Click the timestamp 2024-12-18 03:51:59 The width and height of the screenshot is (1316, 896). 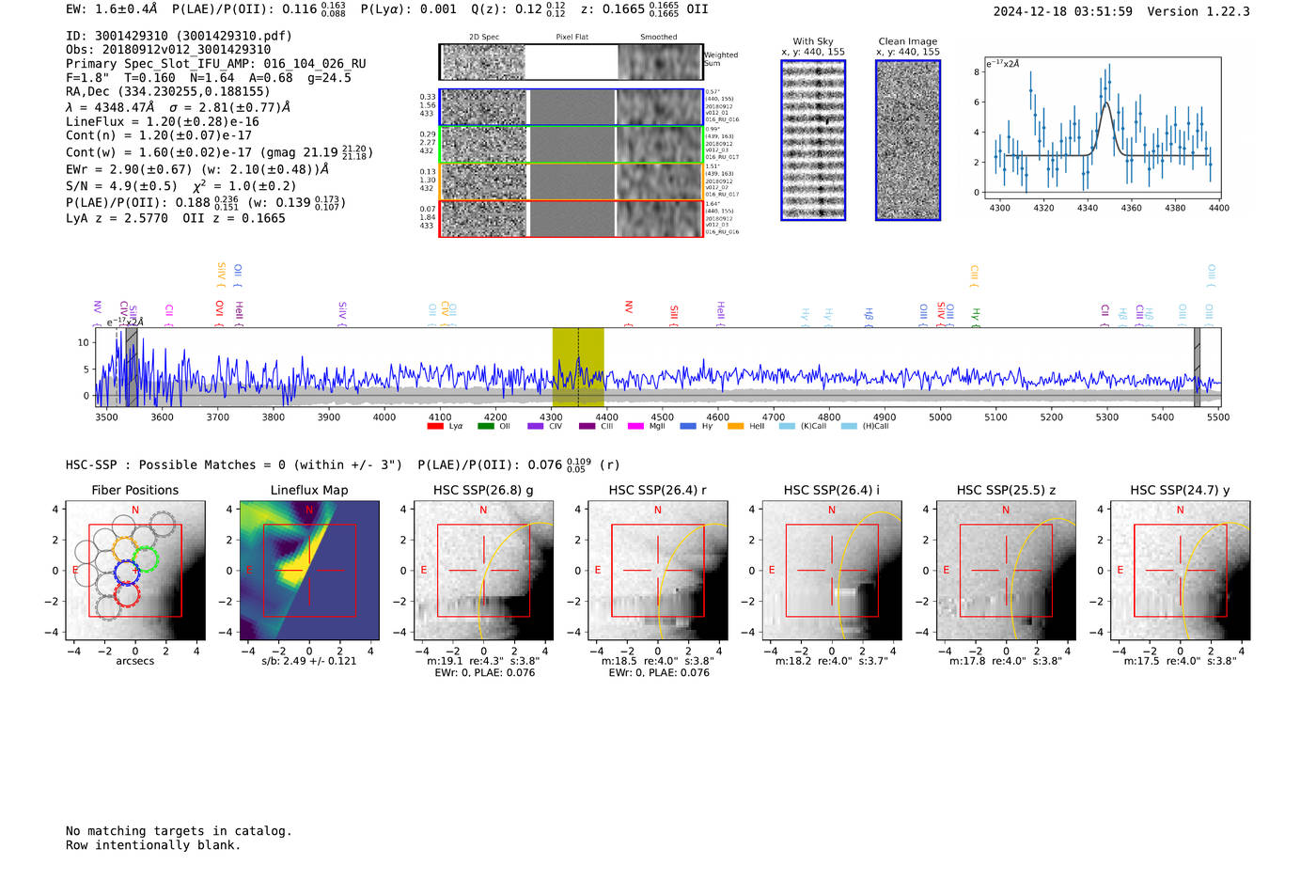tap(1063, 11)
